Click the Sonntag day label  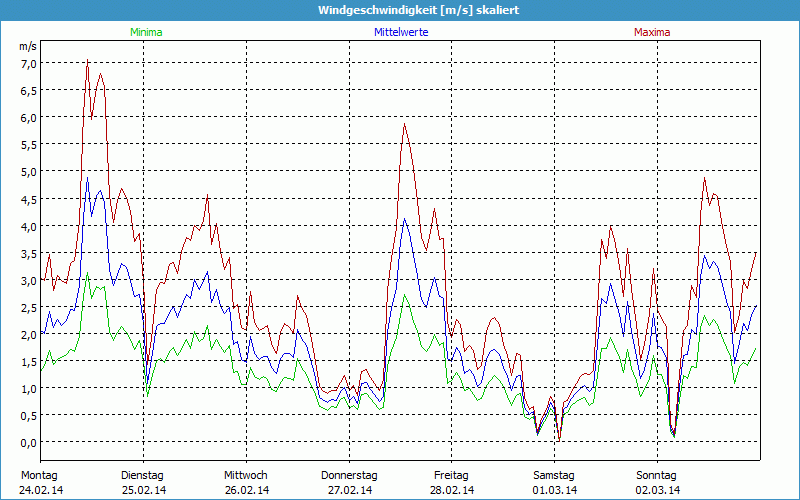656,476
